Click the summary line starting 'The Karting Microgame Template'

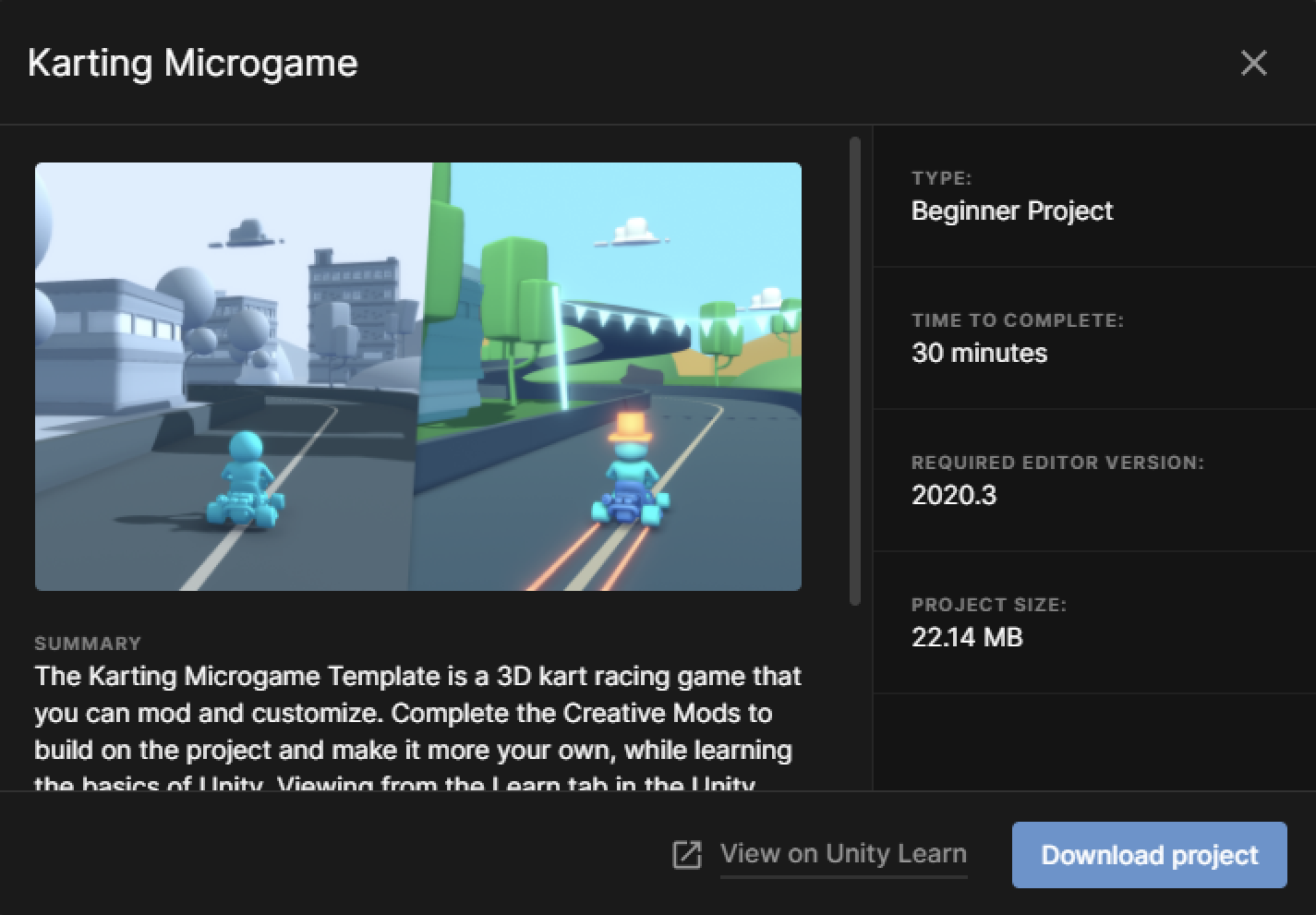417,676
